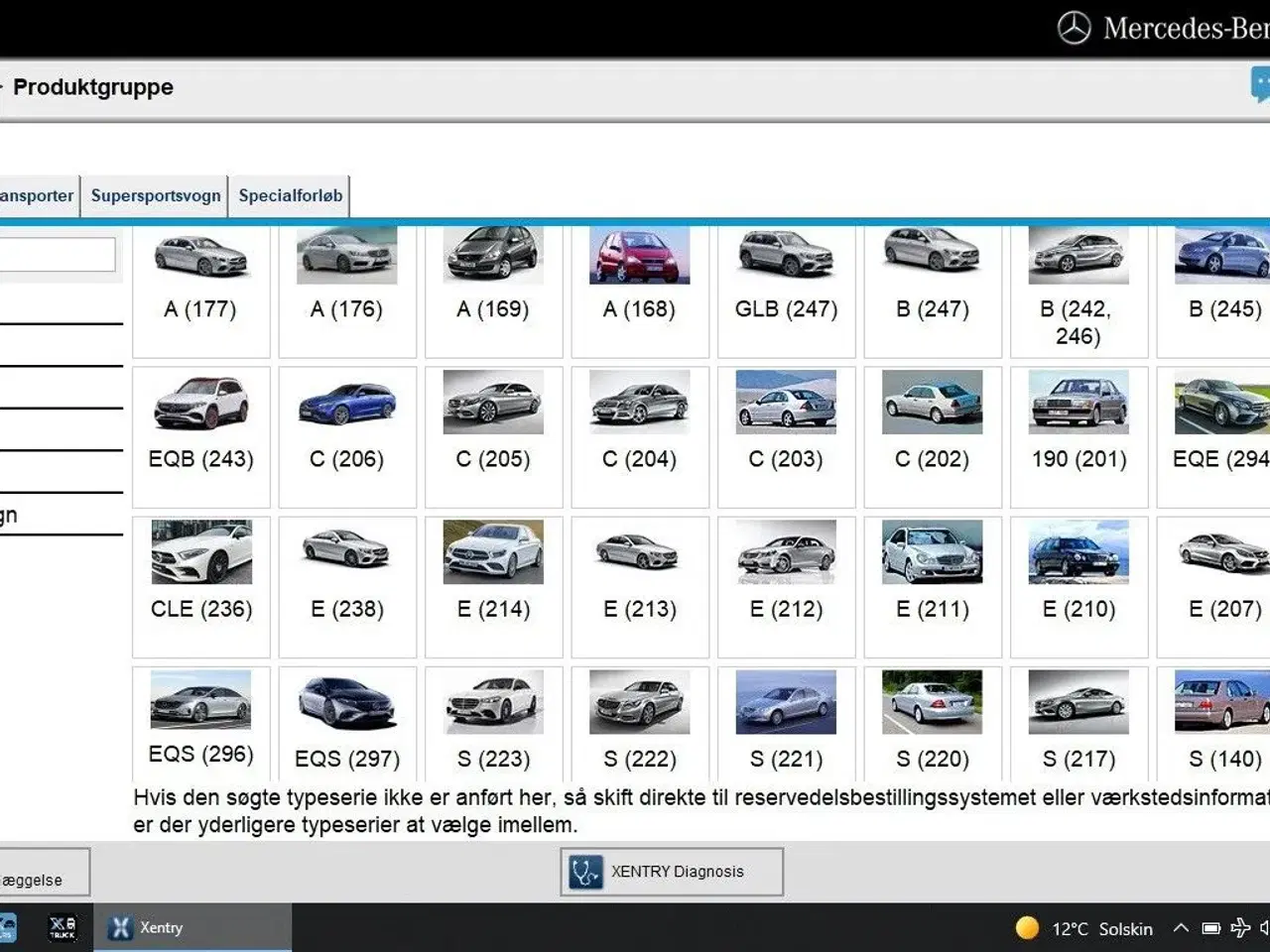Pick the E (212) series

coord(786,587)
